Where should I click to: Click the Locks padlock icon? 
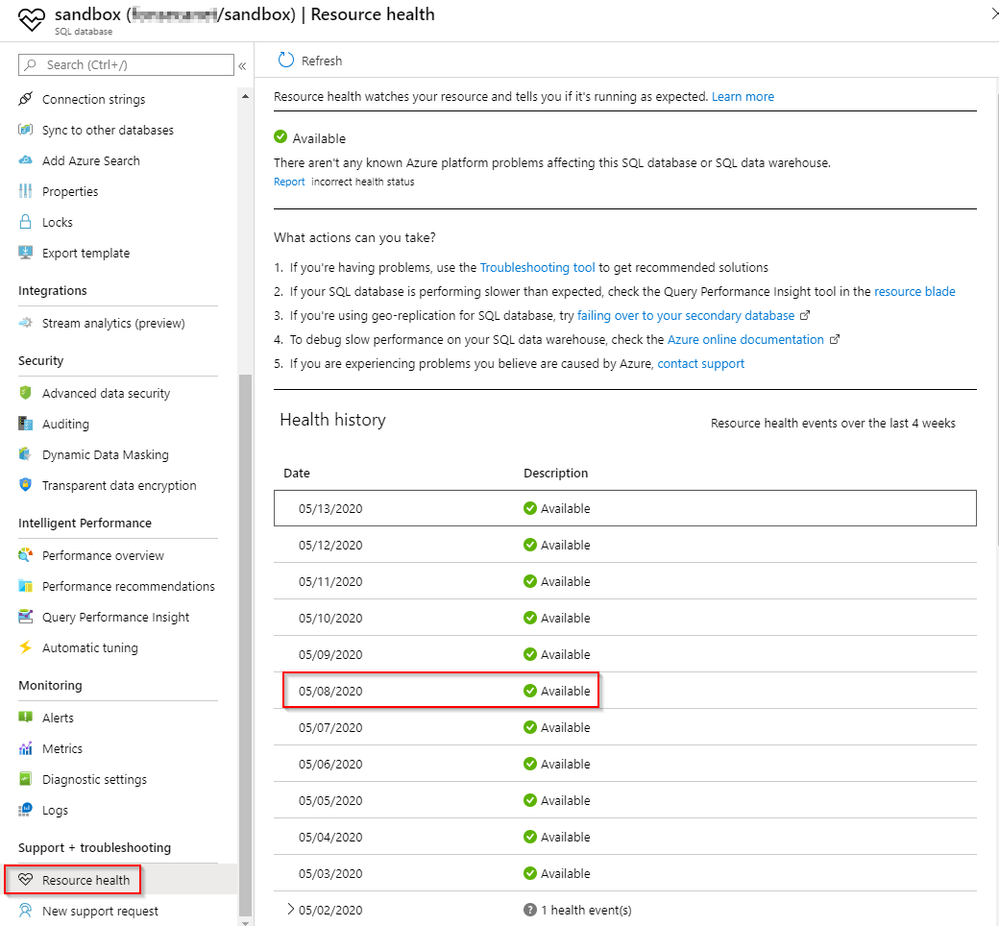click(26, 222)
